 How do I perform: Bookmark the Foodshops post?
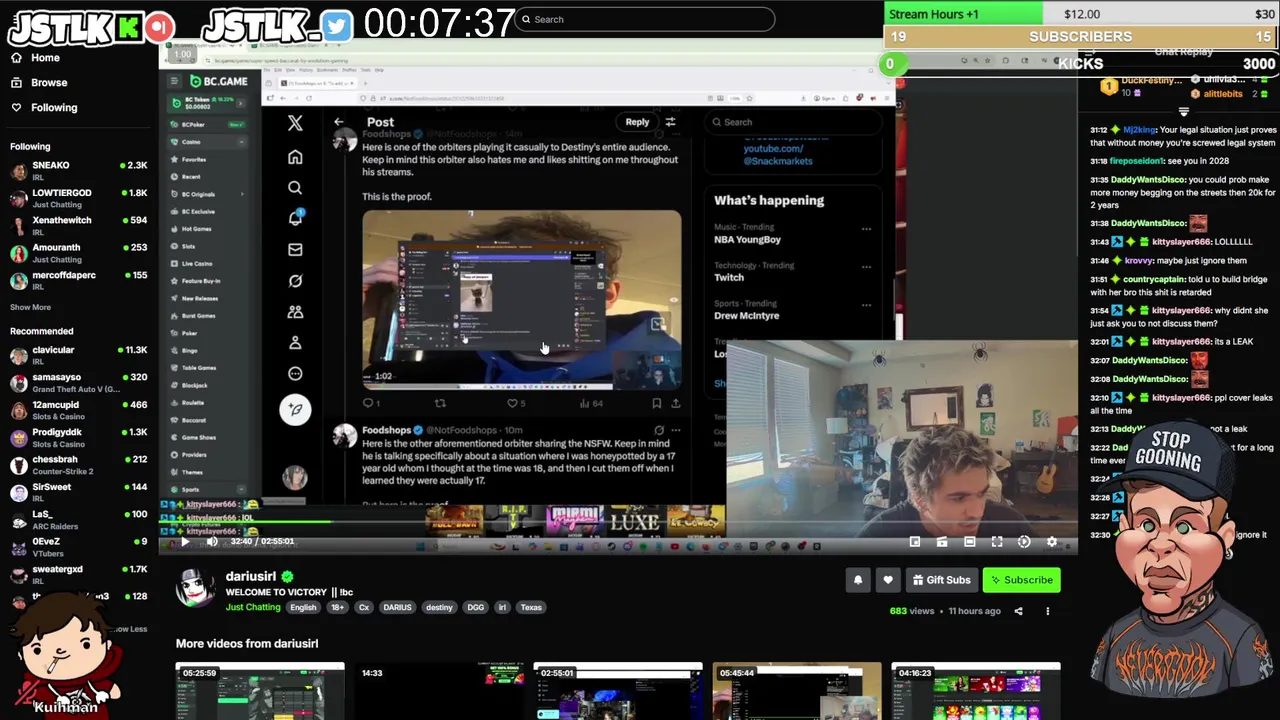[x=656, y=403]
